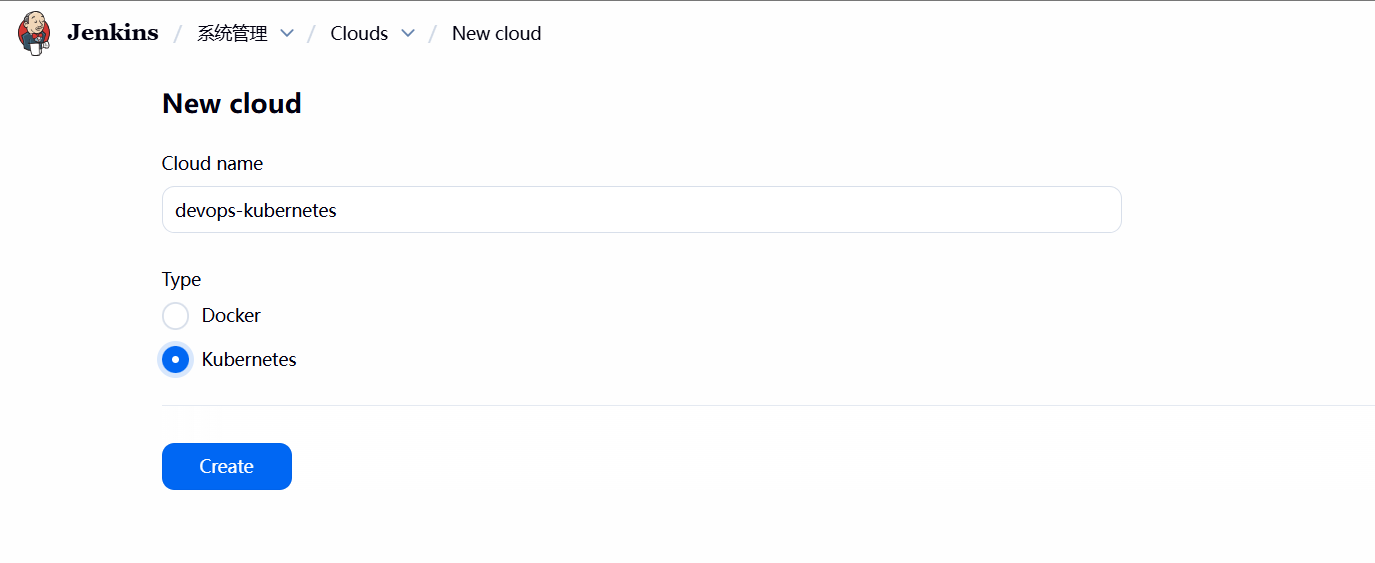
Task: Expand the chevron beside Clouds
Action: (x=407, y=33)
